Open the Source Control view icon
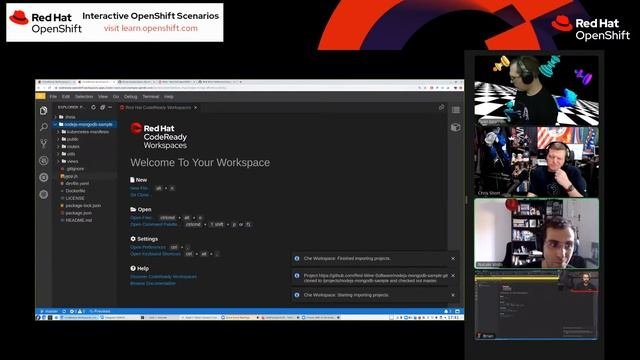The width and height of the screenshot is (640, 360). click(44, 144)
